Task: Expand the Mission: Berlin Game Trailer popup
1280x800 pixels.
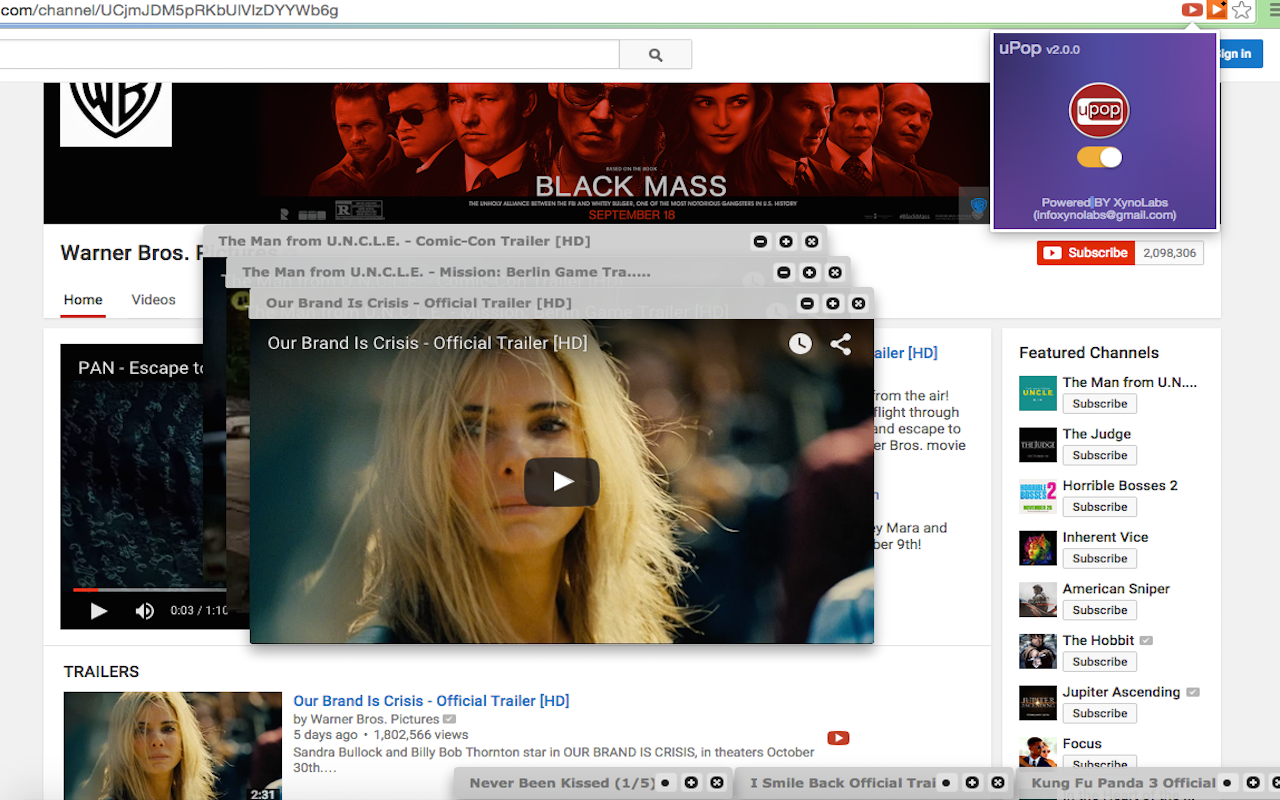Action: pyautogui.click(x=809, y=272)
